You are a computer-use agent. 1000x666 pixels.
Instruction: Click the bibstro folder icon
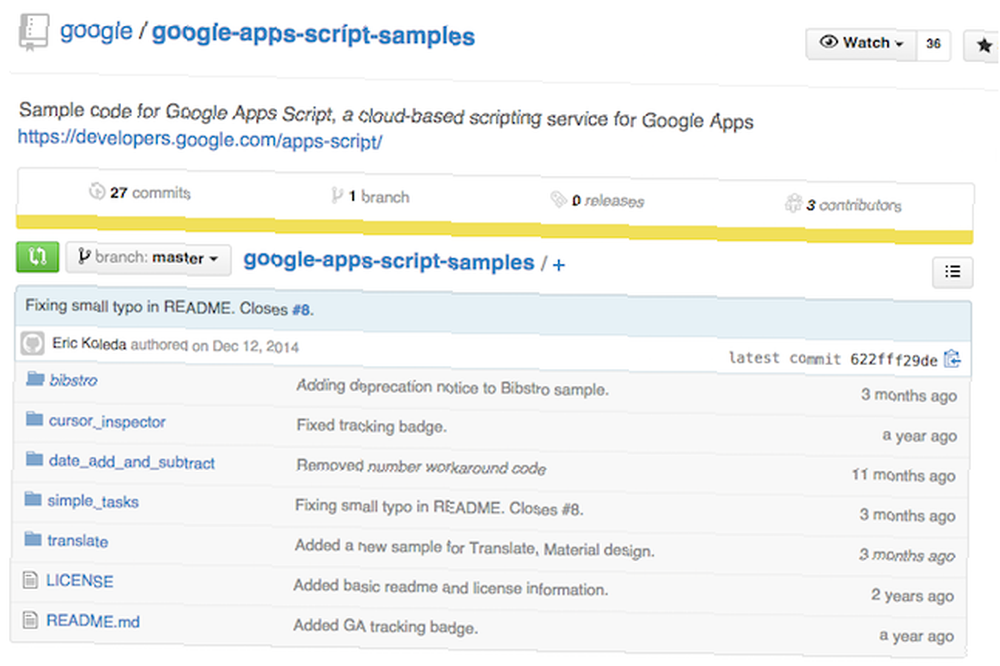tap(35, 379)
